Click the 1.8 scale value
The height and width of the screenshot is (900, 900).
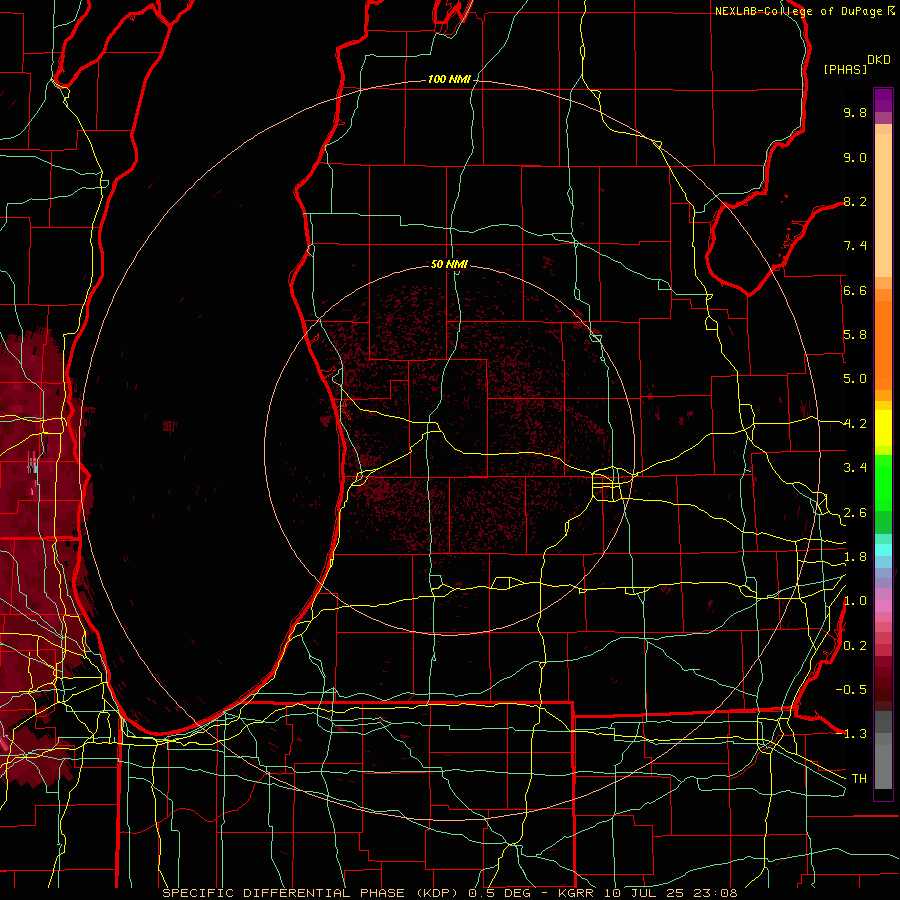855,557
